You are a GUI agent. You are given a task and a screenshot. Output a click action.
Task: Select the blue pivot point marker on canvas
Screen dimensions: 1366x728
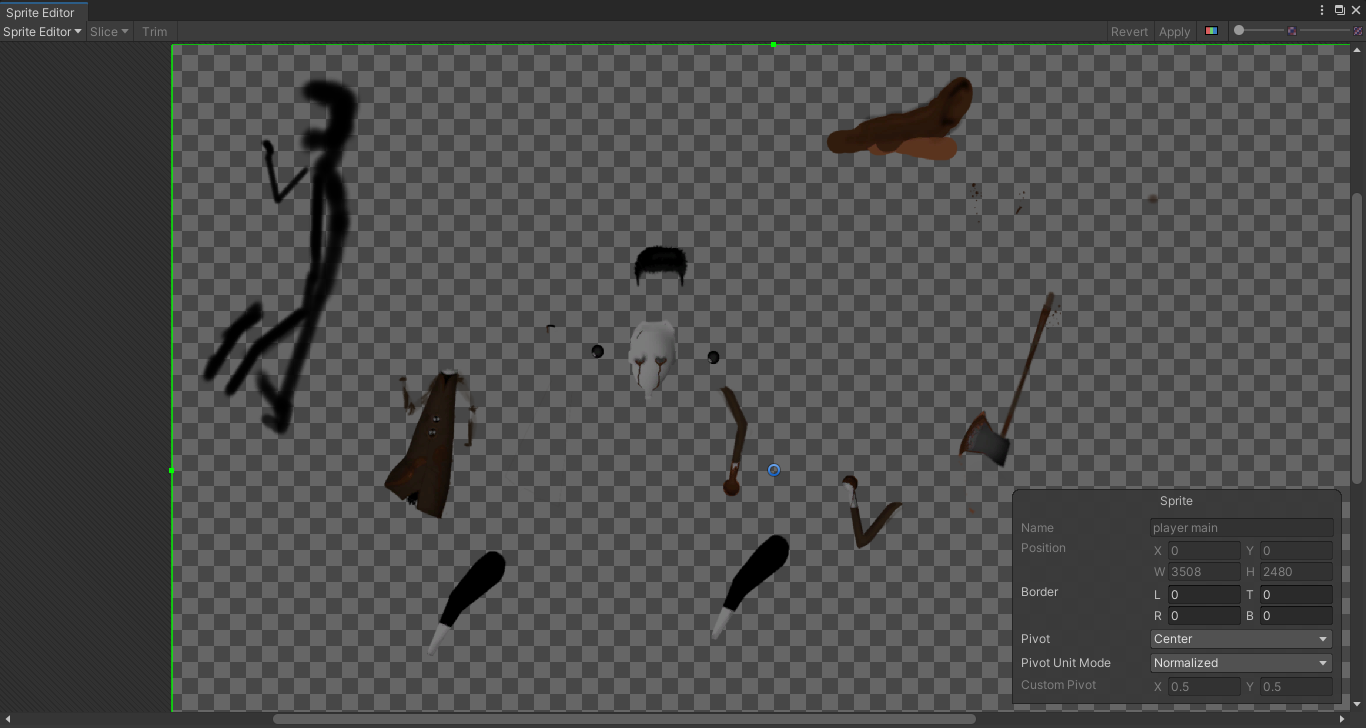pos(773,470)
